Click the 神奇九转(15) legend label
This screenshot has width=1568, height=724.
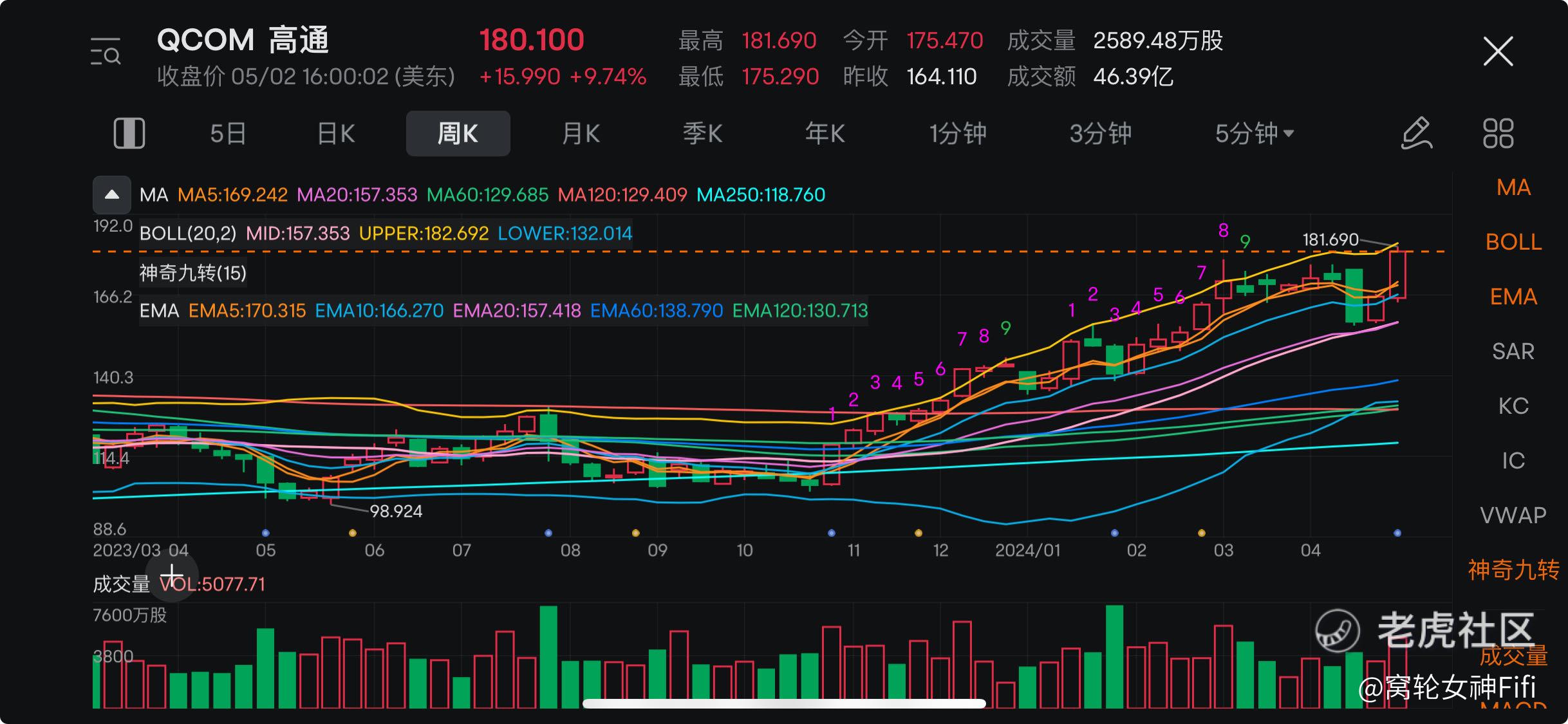pyautogui.click(x=193, y=273)
